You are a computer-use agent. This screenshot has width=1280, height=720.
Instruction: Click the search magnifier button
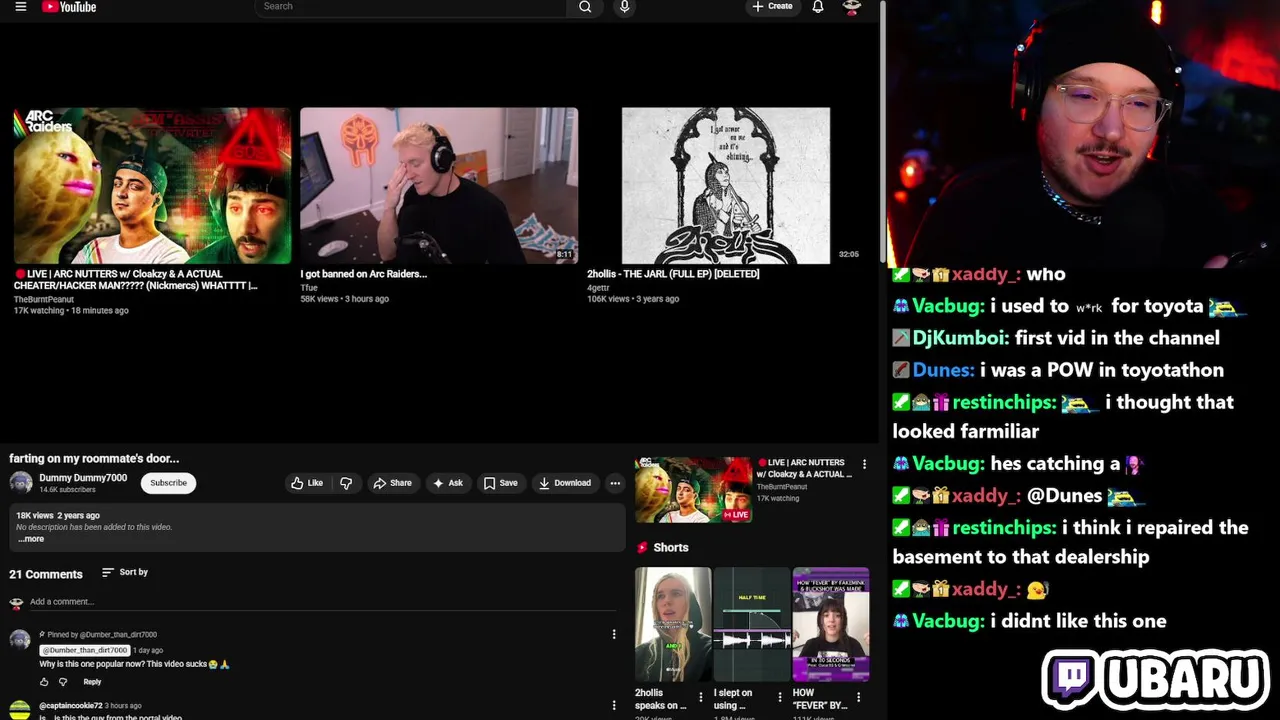point(585,7)
